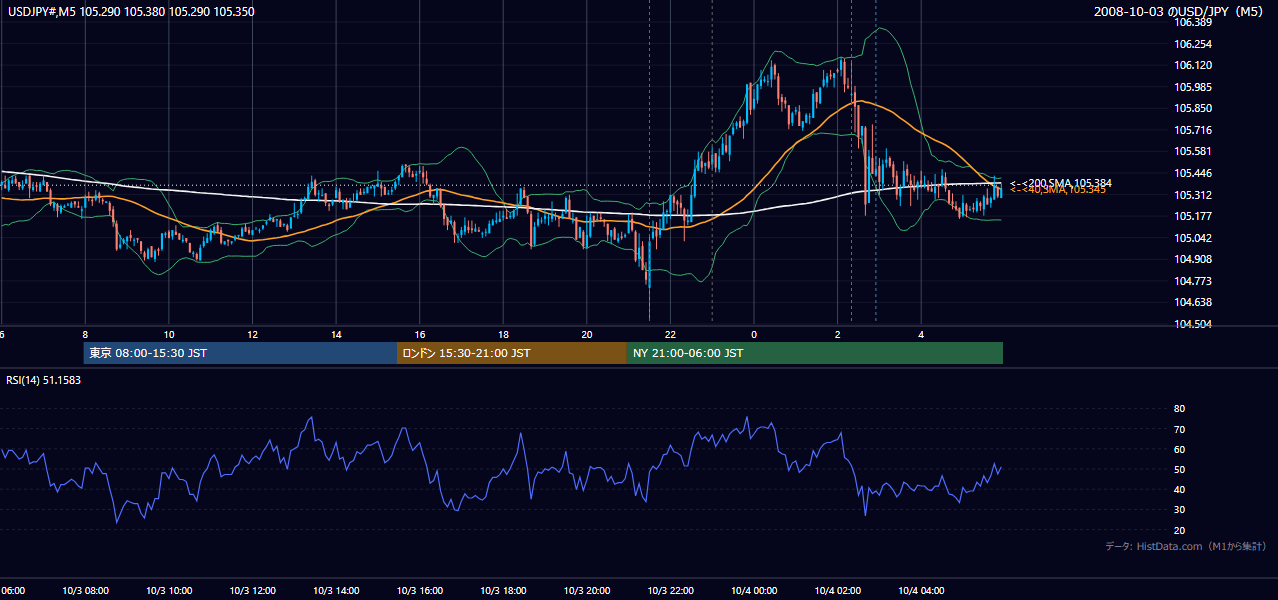Click RSI axis value 60
The image size is (1278, 600).
click(x=1179, y=449)
